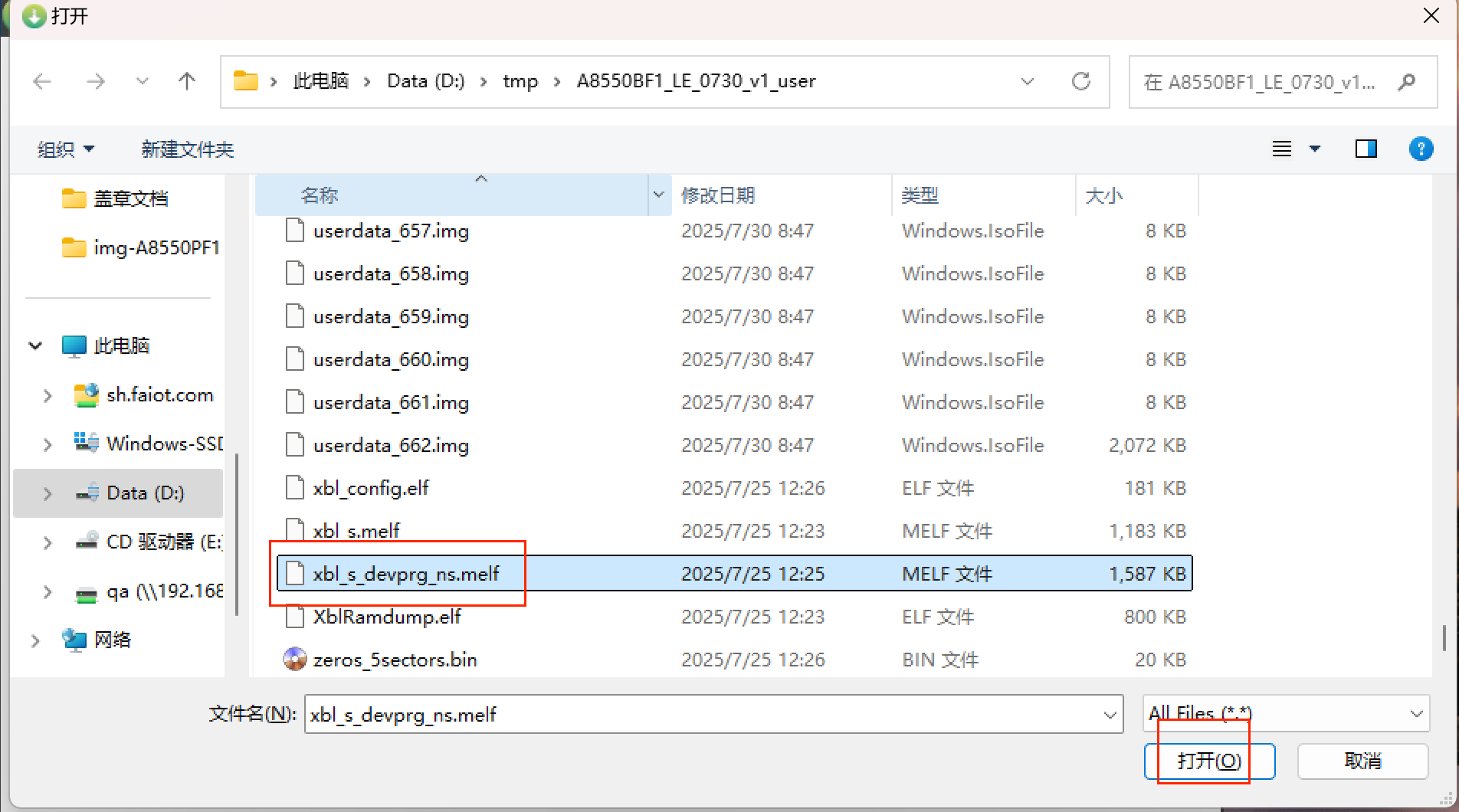Click XblRamdump.elf file icon

[295, 616]
